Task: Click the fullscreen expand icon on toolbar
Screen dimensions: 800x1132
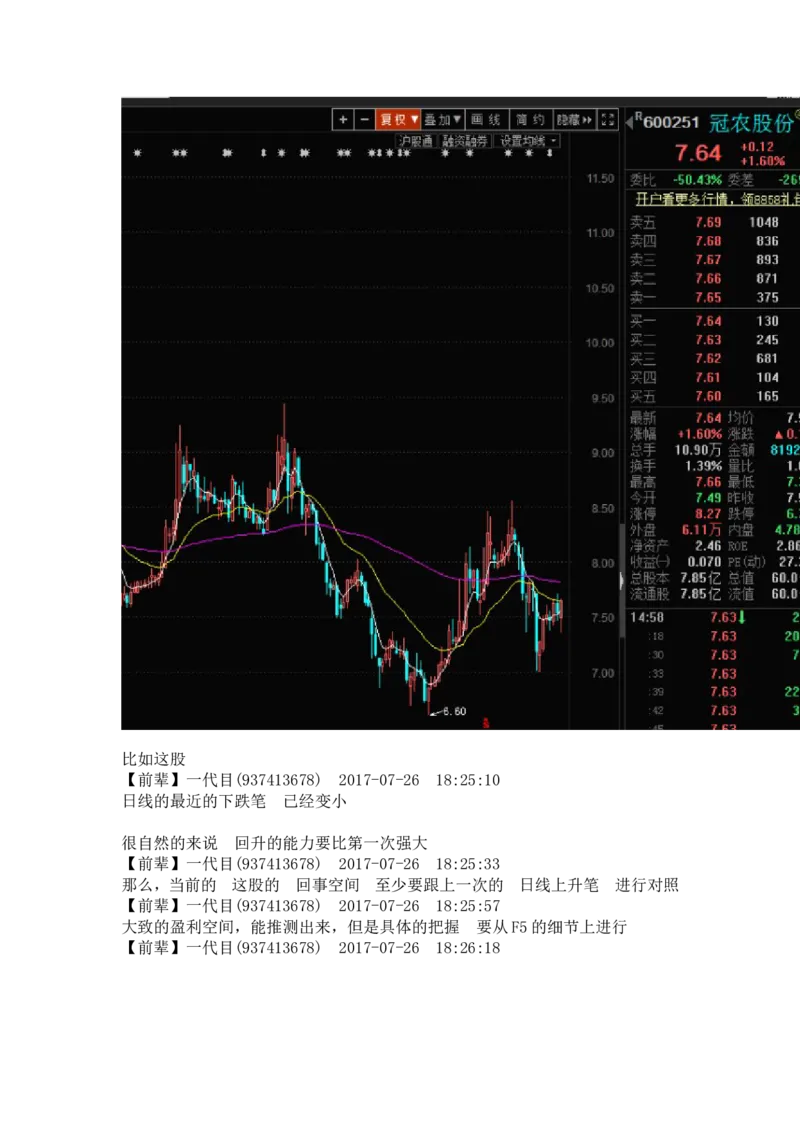Action: tap(606, 119)
